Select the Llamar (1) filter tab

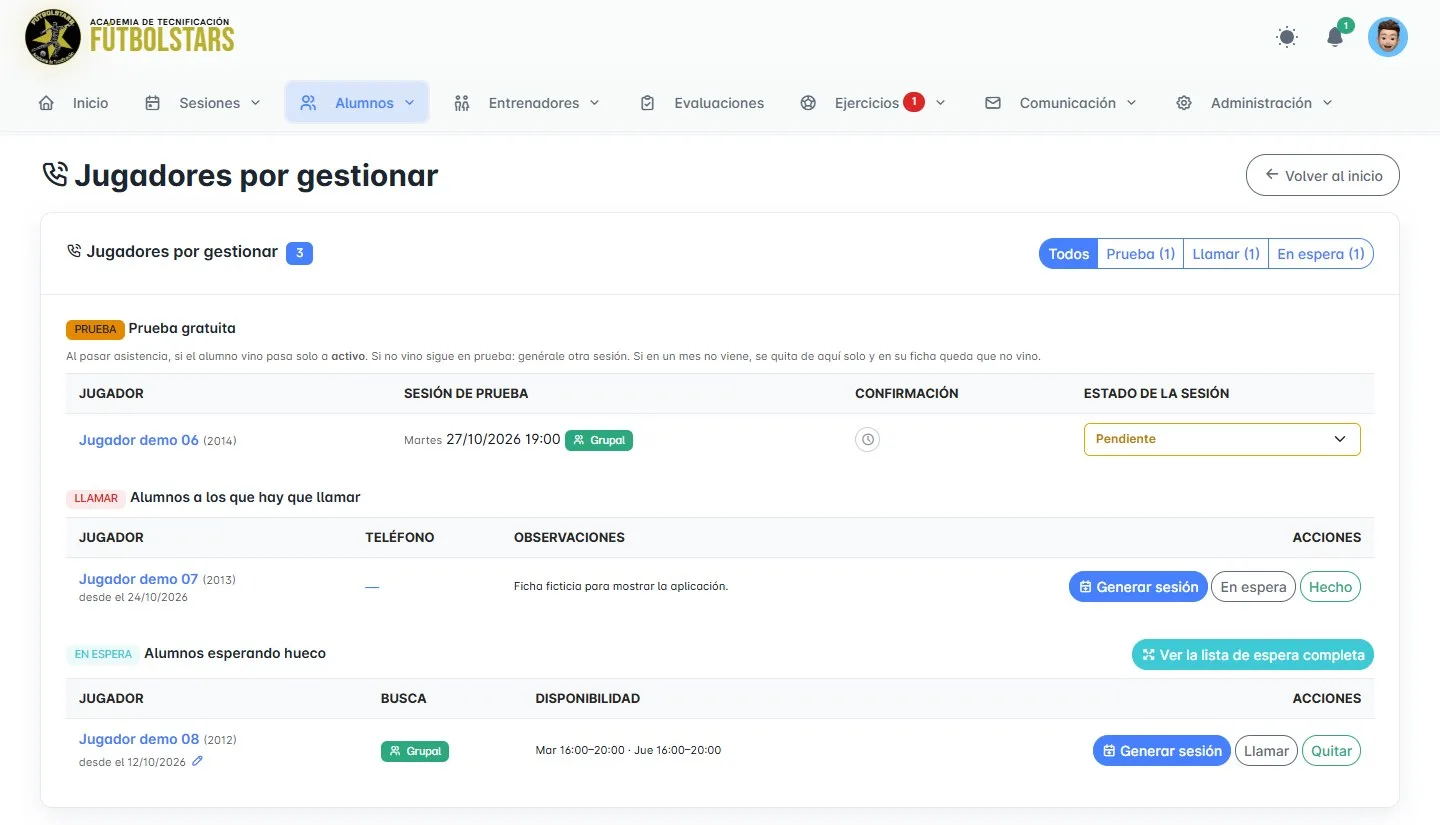point(1226,254)
